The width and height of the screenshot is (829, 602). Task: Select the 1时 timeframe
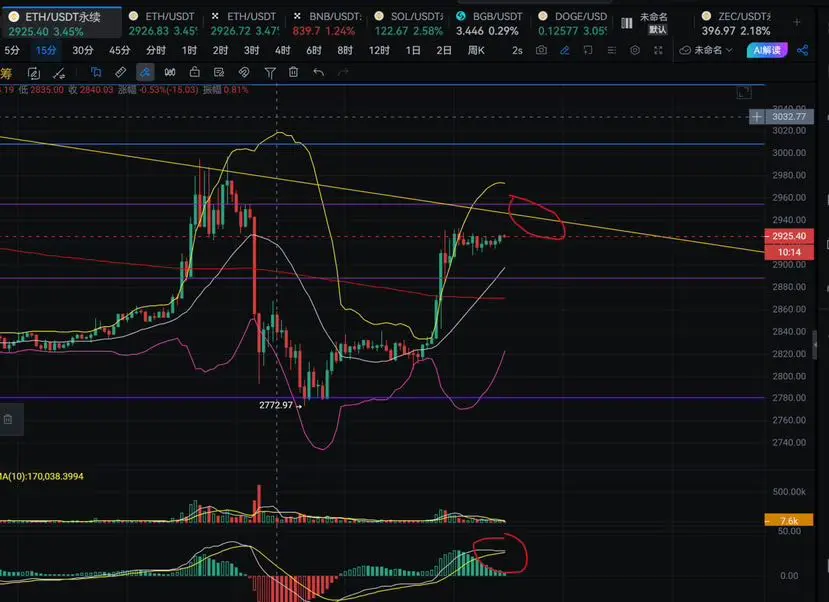(189, 50)
